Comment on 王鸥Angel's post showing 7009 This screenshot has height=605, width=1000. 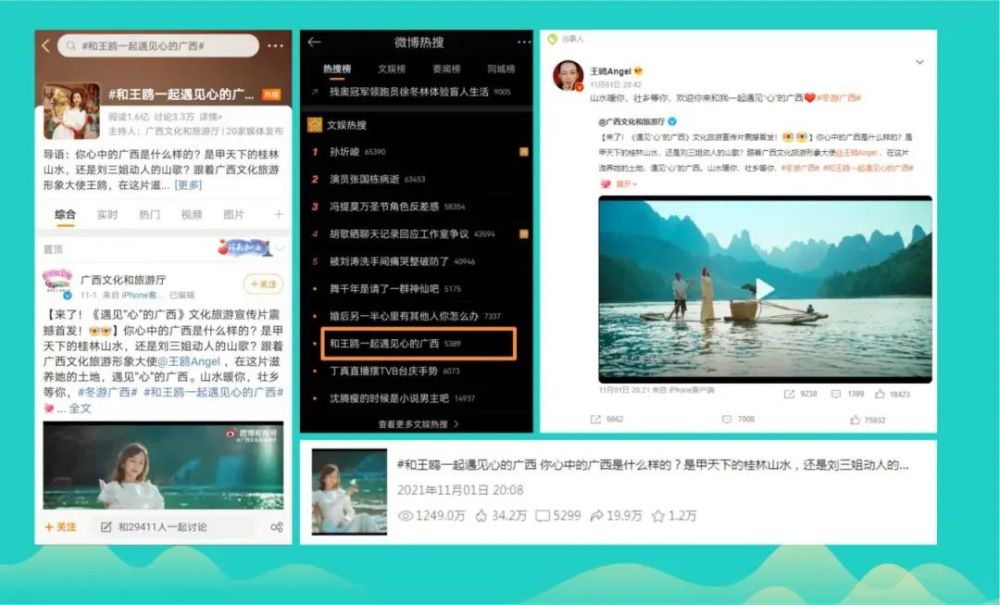click(738, 419)
